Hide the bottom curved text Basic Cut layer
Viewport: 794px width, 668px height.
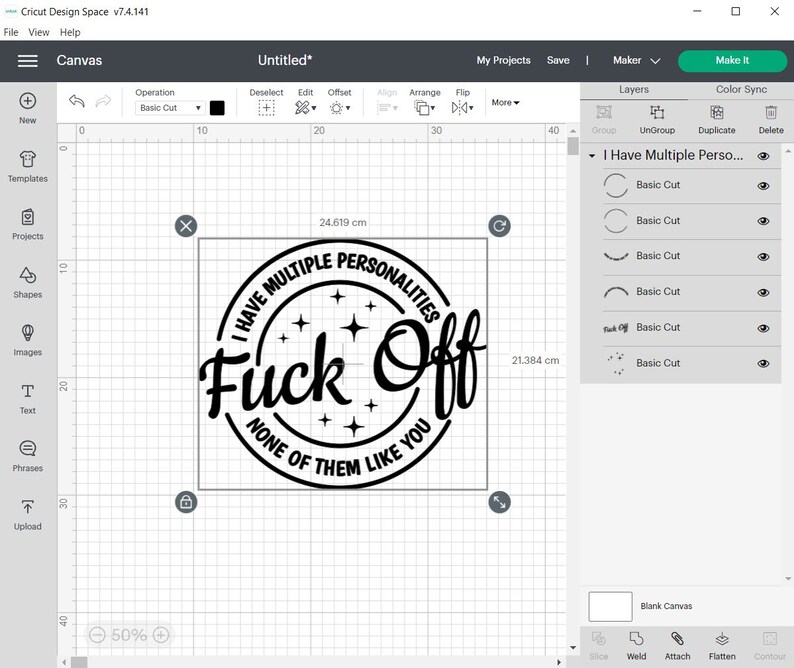(x=763, y=257)
